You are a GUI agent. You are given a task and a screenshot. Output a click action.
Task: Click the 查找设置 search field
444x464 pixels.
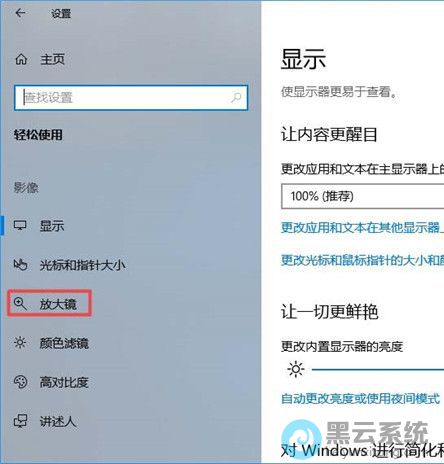pos(131,98)
